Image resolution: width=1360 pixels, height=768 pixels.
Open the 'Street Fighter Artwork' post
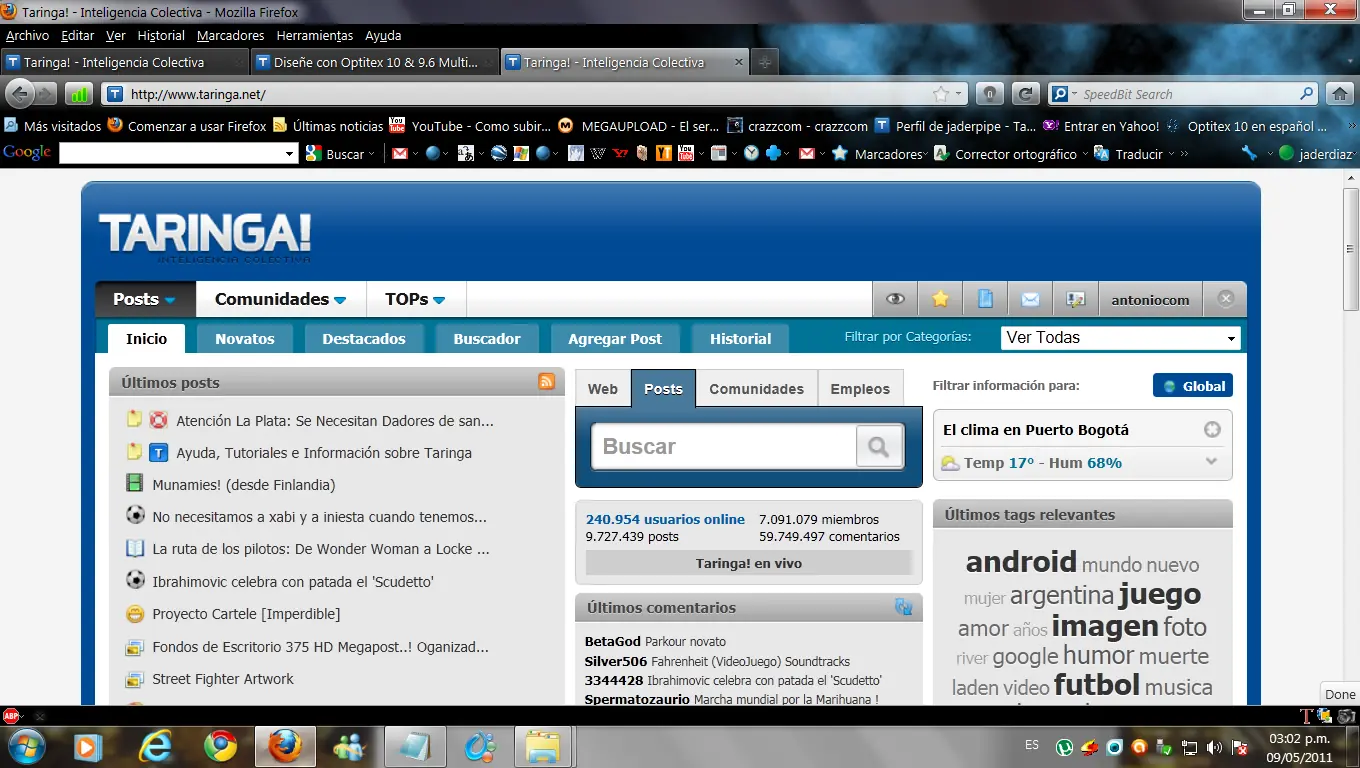(x=223, y=679)
